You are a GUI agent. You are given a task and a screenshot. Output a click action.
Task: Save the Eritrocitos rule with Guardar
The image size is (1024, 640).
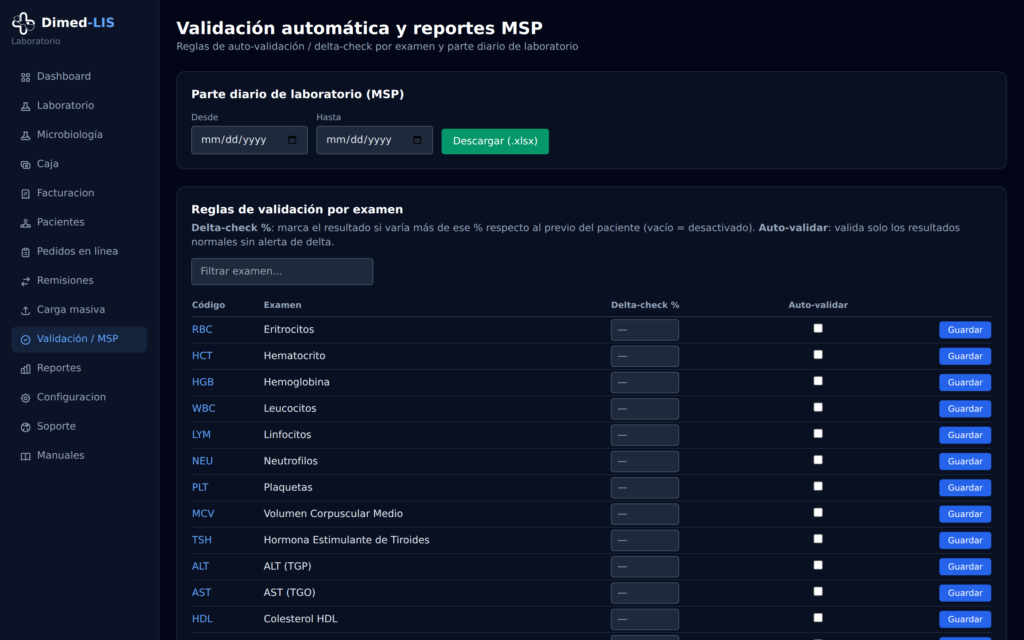[965, 330]
